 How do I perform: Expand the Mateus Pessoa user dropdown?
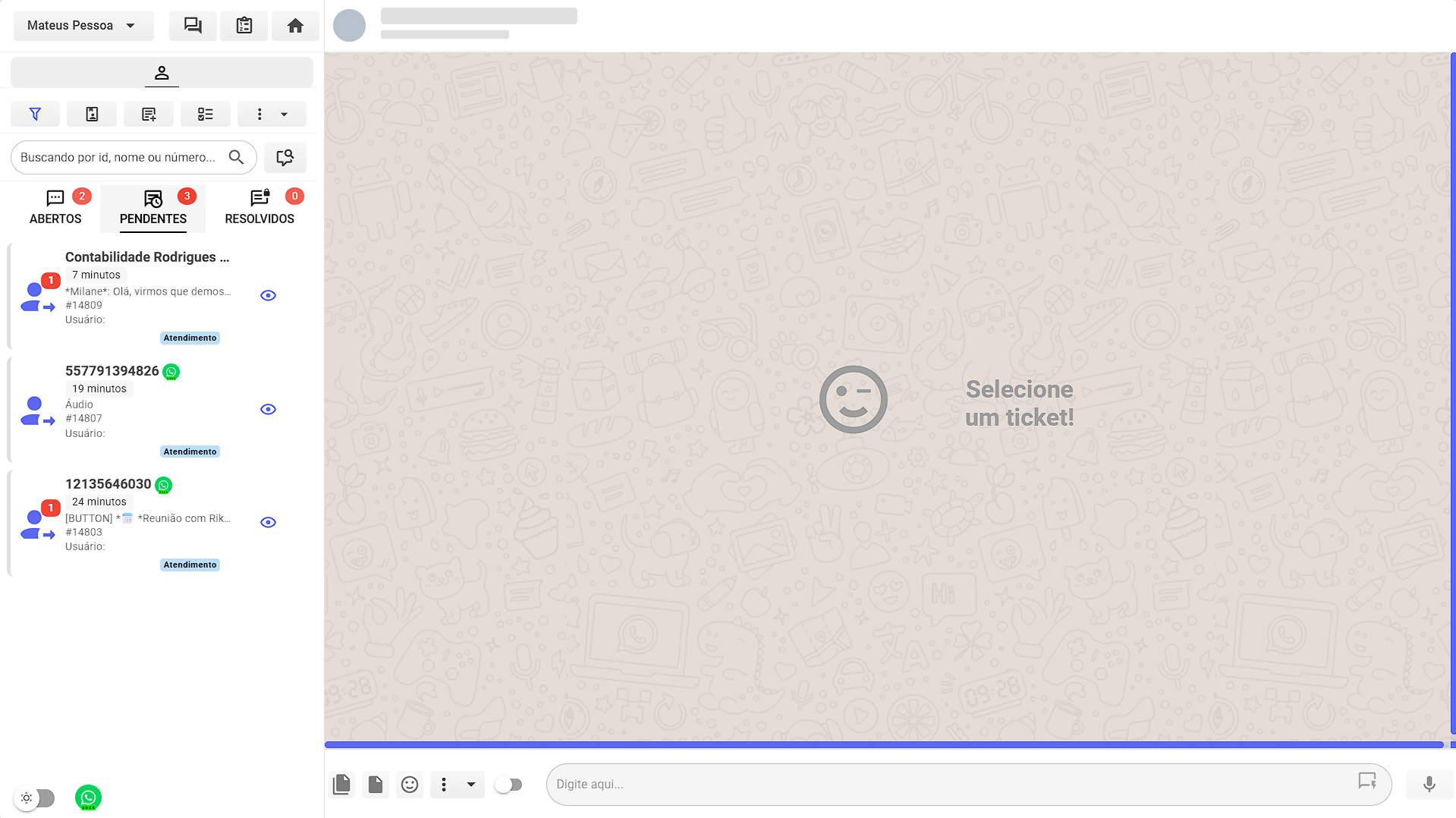tap(83, 26)
